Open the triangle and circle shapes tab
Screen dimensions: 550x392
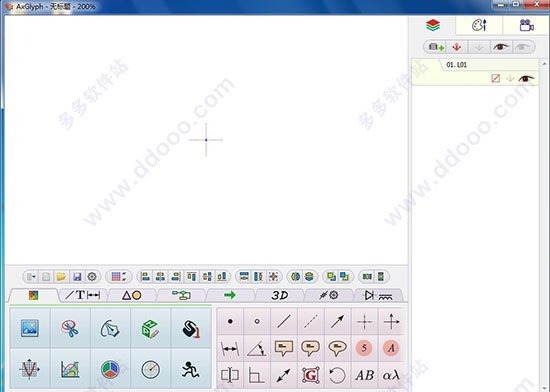pos(132,295)
